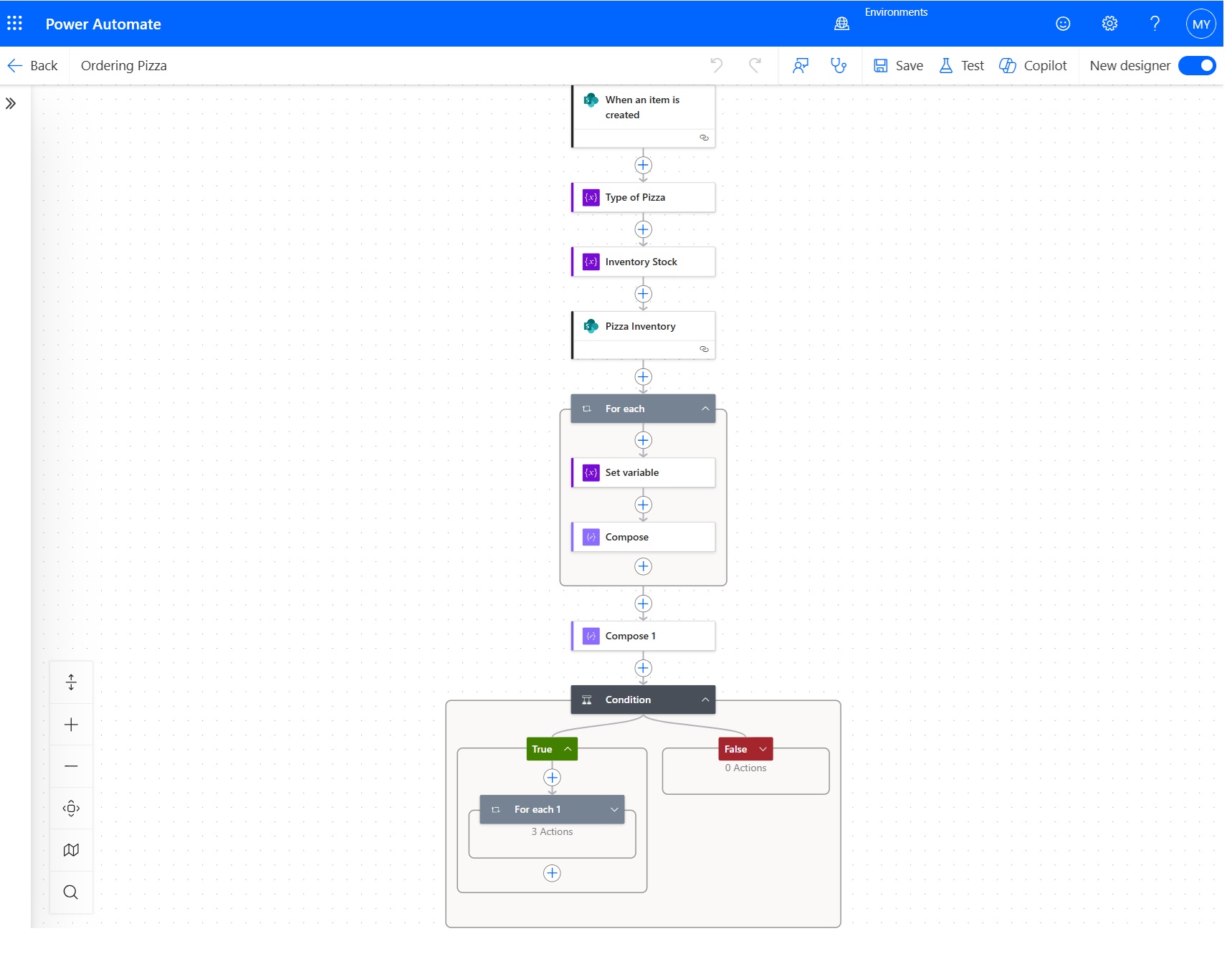Click the flow checker stethoscope icon
This screenshot has width=1232, height=954.
tap(838, 66)
